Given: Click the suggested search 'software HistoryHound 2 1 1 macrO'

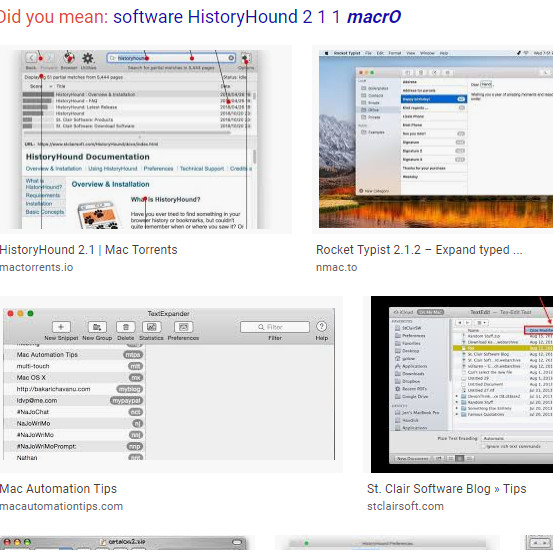Looking at the screenshot, I should coord(257,17).
